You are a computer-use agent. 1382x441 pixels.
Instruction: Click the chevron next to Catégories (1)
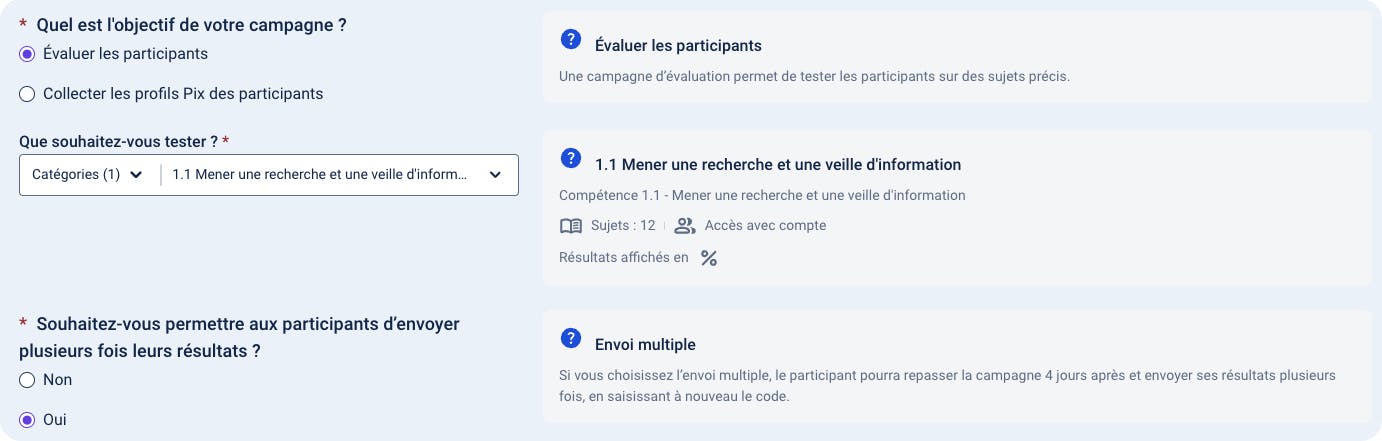pos(136,175)
